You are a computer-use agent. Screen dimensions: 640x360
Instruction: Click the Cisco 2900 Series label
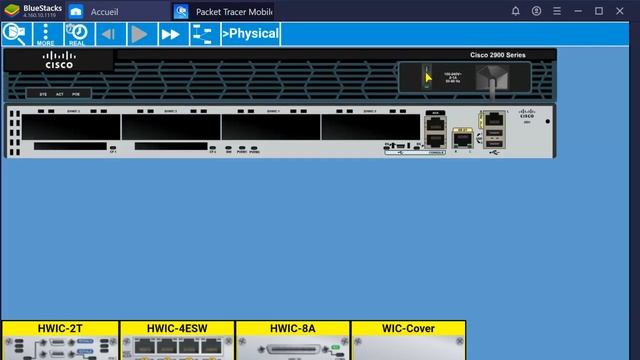click(498, 55)
